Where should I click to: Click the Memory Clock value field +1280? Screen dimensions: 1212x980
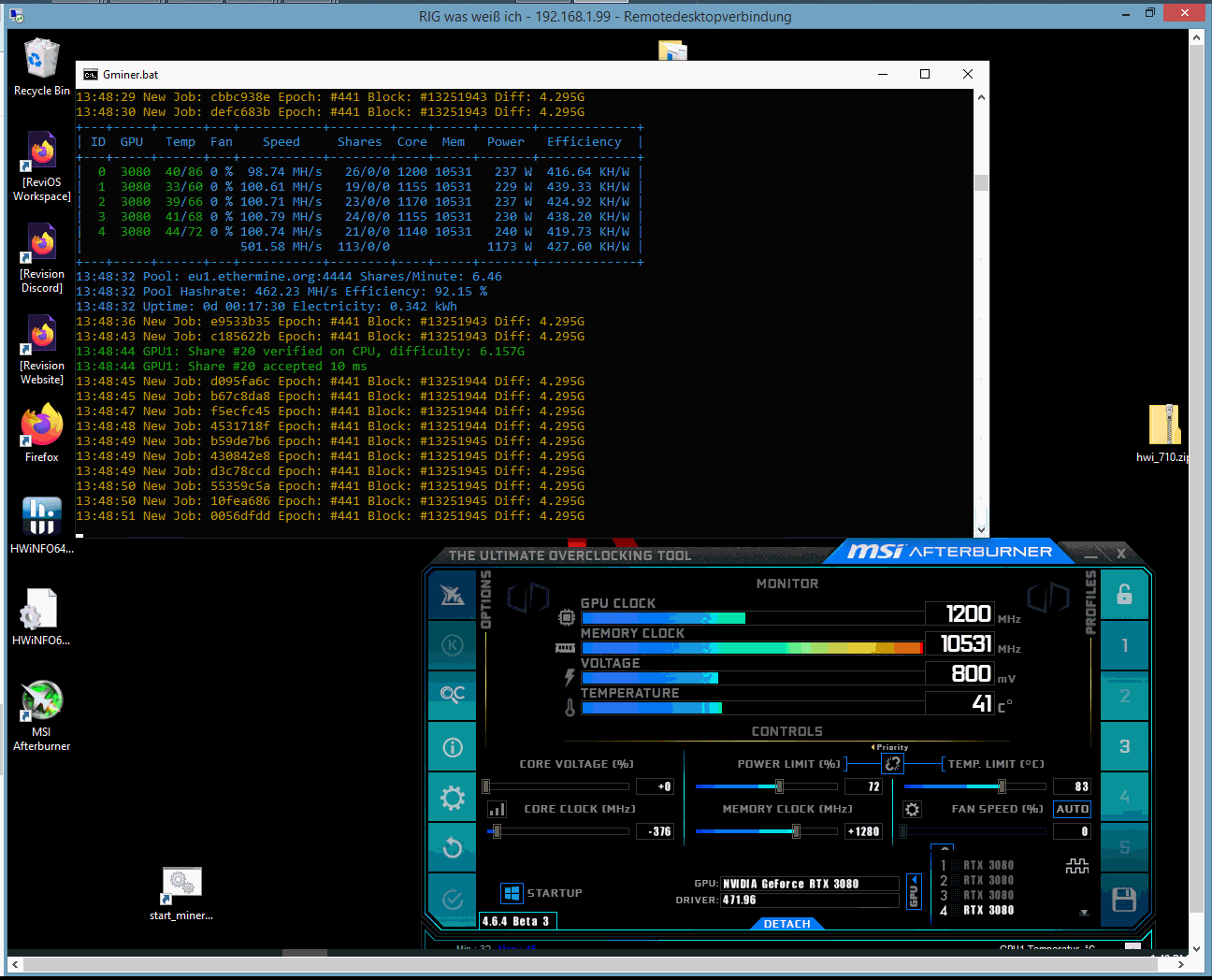point(863,831)
